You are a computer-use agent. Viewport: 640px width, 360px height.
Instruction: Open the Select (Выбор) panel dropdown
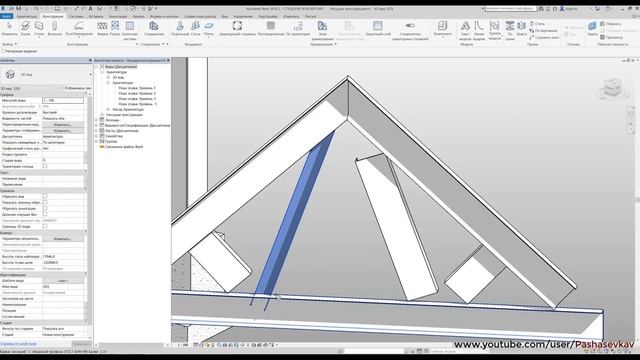click(x=9, y=44)
